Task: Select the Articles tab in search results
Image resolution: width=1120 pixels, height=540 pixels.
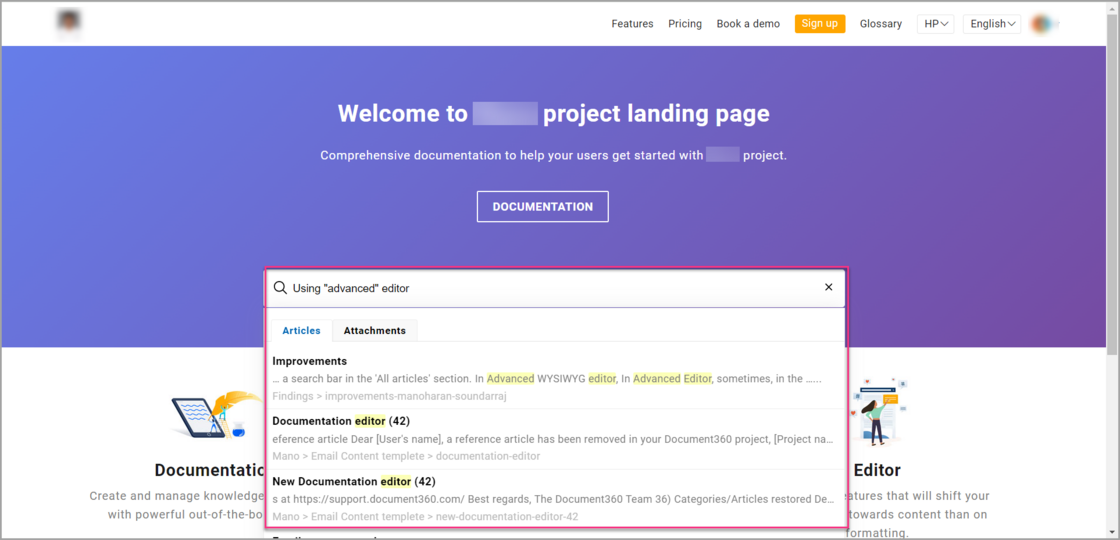Action: click(301, 331)
